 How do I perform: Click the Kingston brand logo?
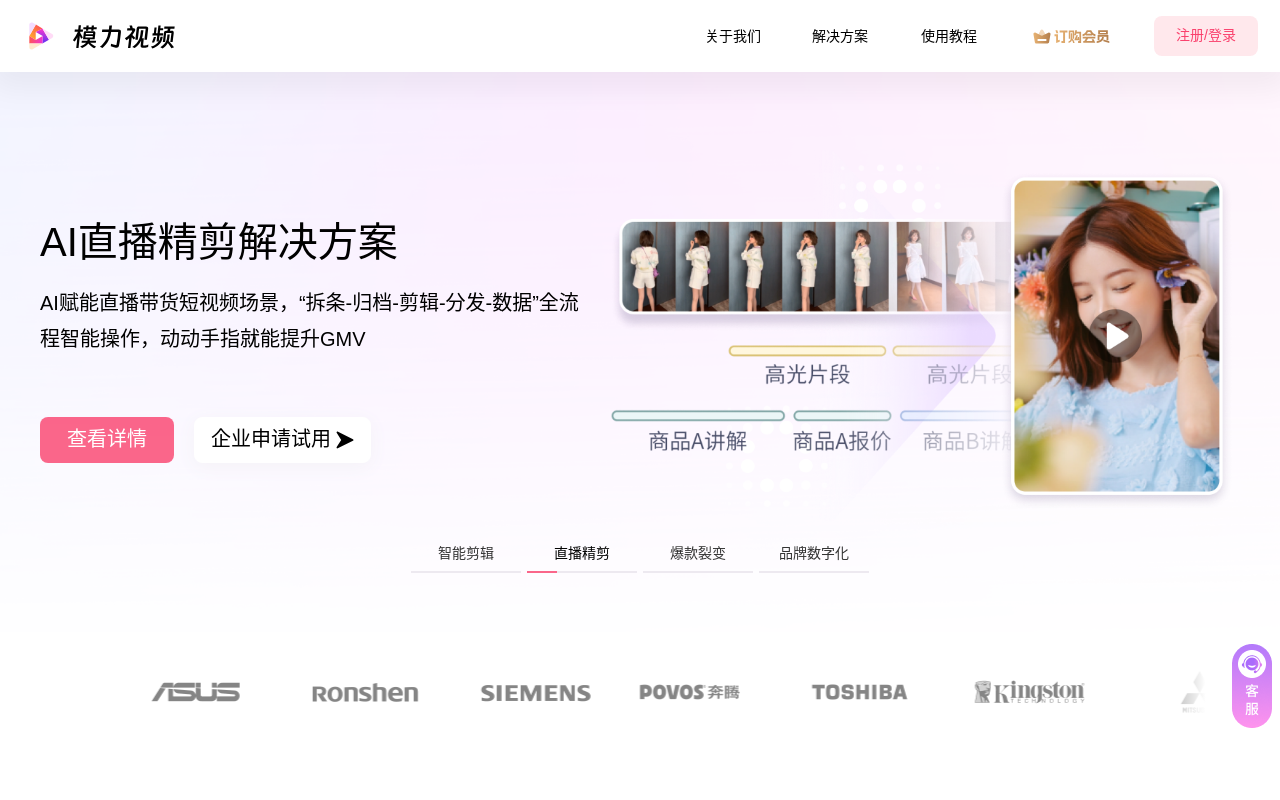click(1029, 692)
